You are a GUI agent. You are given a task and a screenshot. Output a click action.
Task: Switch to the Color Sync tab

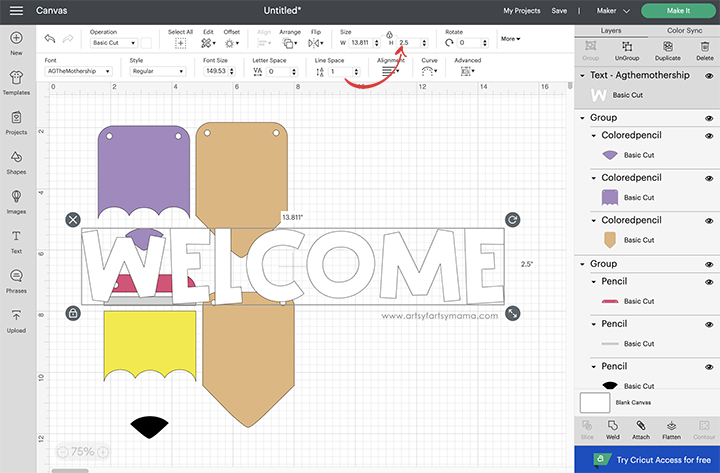click(x=684, y=31)
